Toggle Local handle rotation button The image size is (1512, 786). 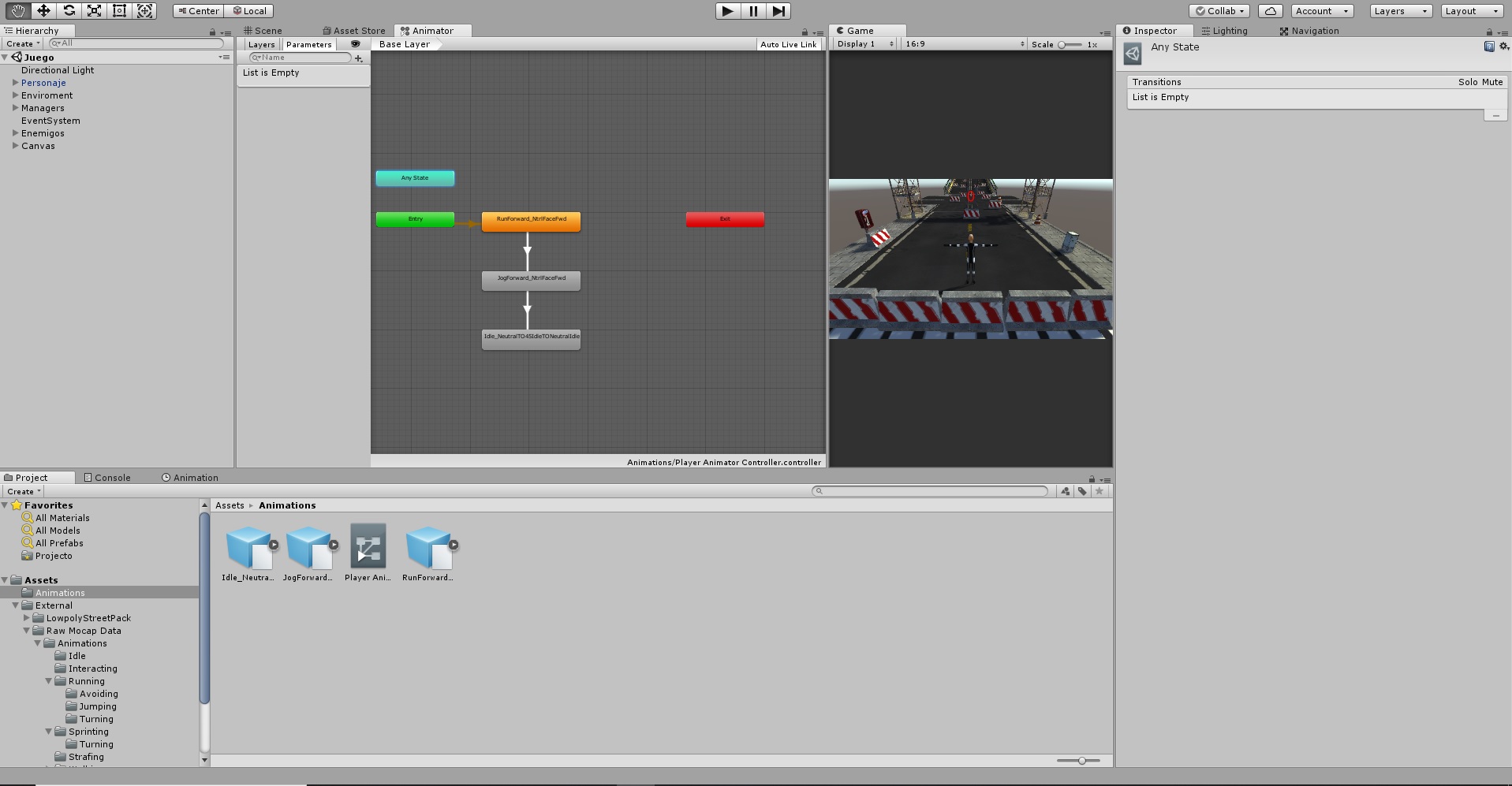(x=249, y=11)
